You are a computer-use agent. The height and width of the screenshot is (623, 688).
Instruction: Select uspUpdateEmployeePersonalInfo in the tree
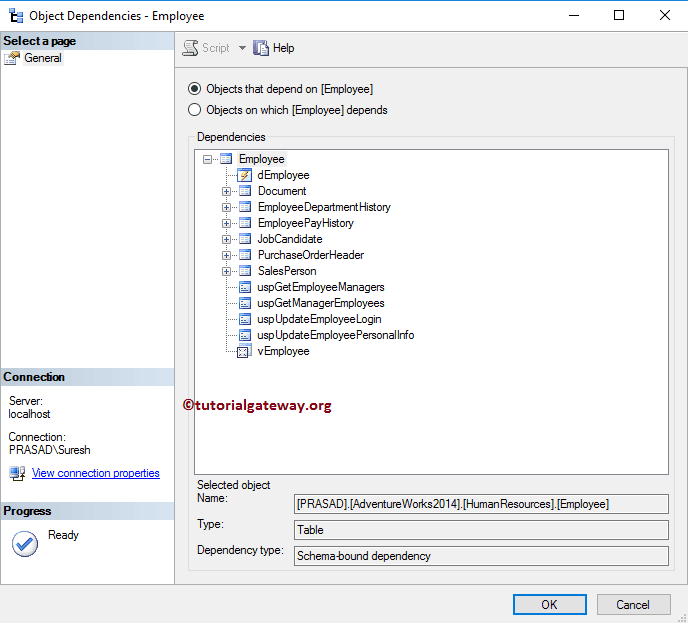[336, 335]
